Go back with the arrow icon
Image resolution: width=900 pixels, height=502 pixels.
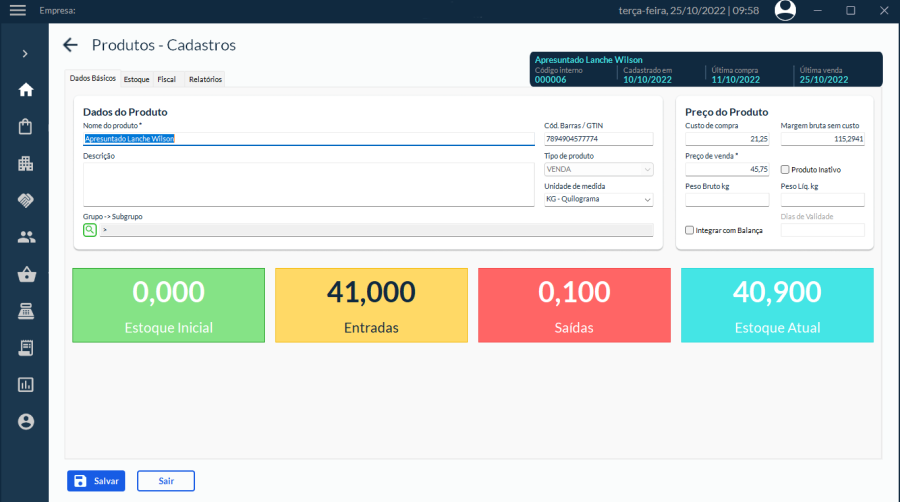(70, 45)
